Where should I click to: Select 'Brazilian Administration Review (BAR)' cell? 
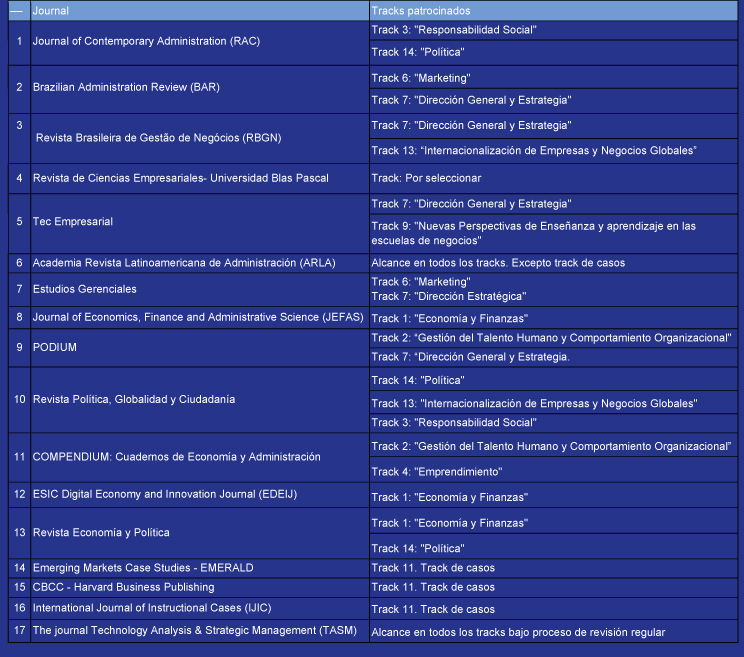coord(200,90)
